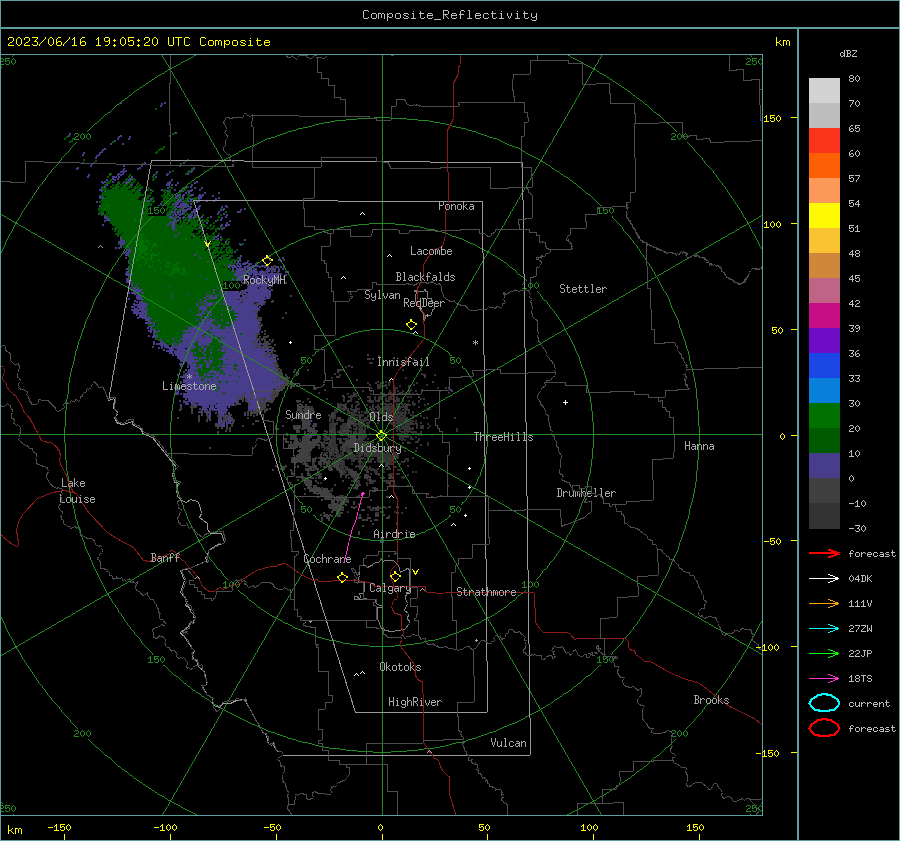Pick the magenta 39–42 dBZ swatch
900x841 pixels.
(824, 316)
